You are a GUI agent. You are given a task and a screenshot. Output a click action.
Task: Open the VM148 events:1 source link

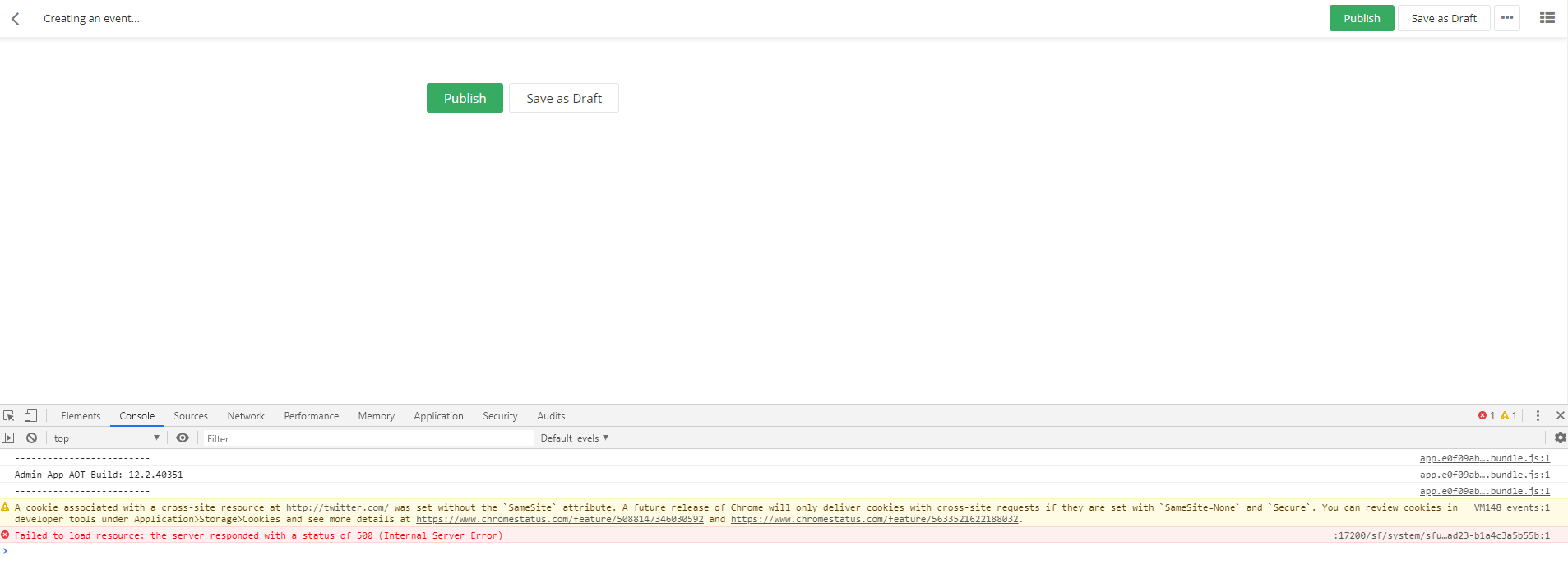(1511, 507)
